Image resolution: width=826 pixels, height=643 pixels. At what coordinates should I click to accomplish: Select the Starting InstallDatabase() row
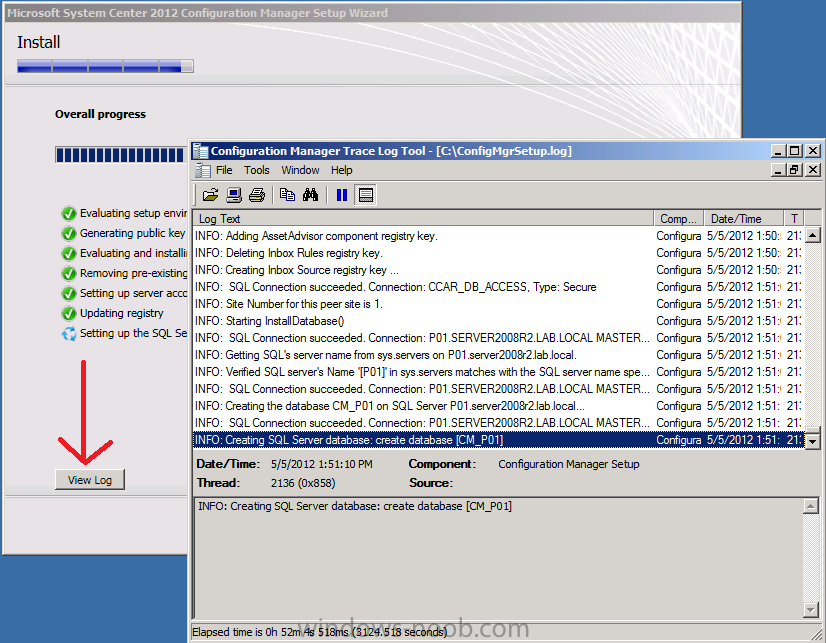[499, 321]
